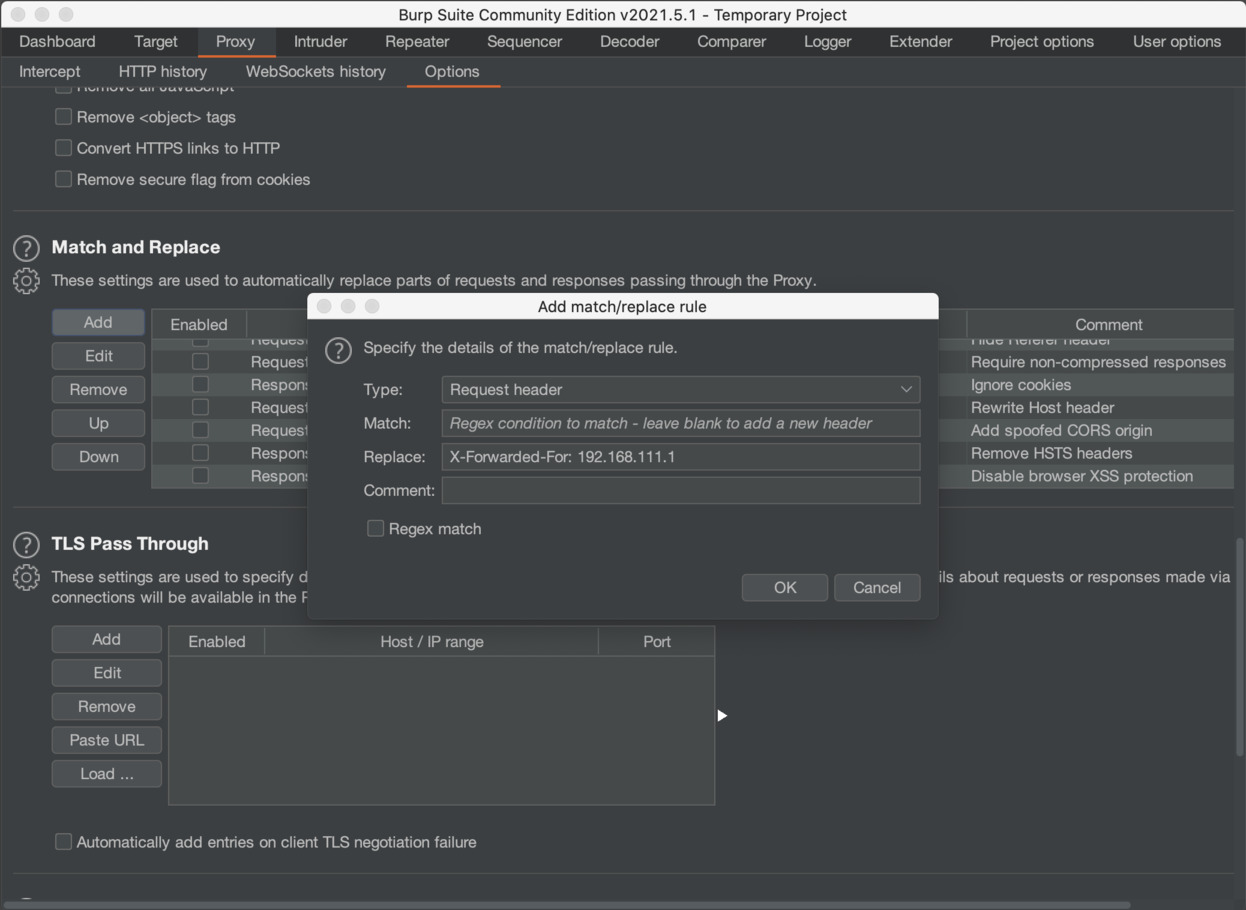The image size is (1246, 910).
Task: Click the Paste URL button
Action: pyautogui.click(x=107, y=740)
